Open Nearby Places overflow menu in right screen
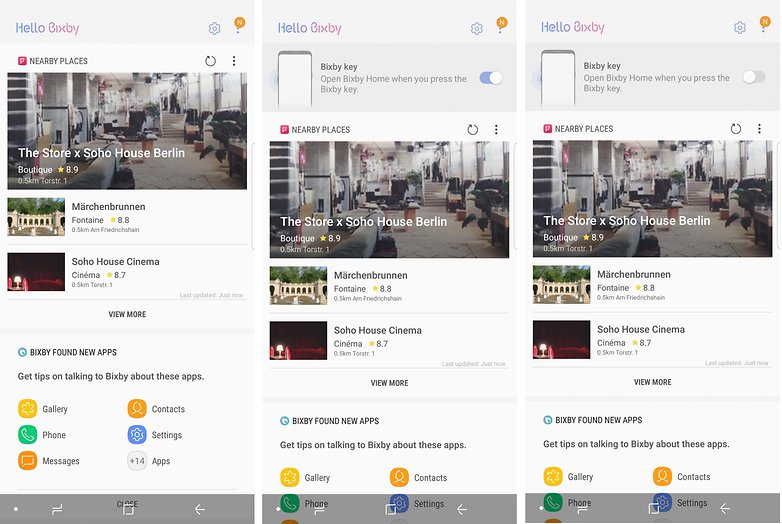The height and width of the screenshot is (524, 782). (x=759, y=129)
